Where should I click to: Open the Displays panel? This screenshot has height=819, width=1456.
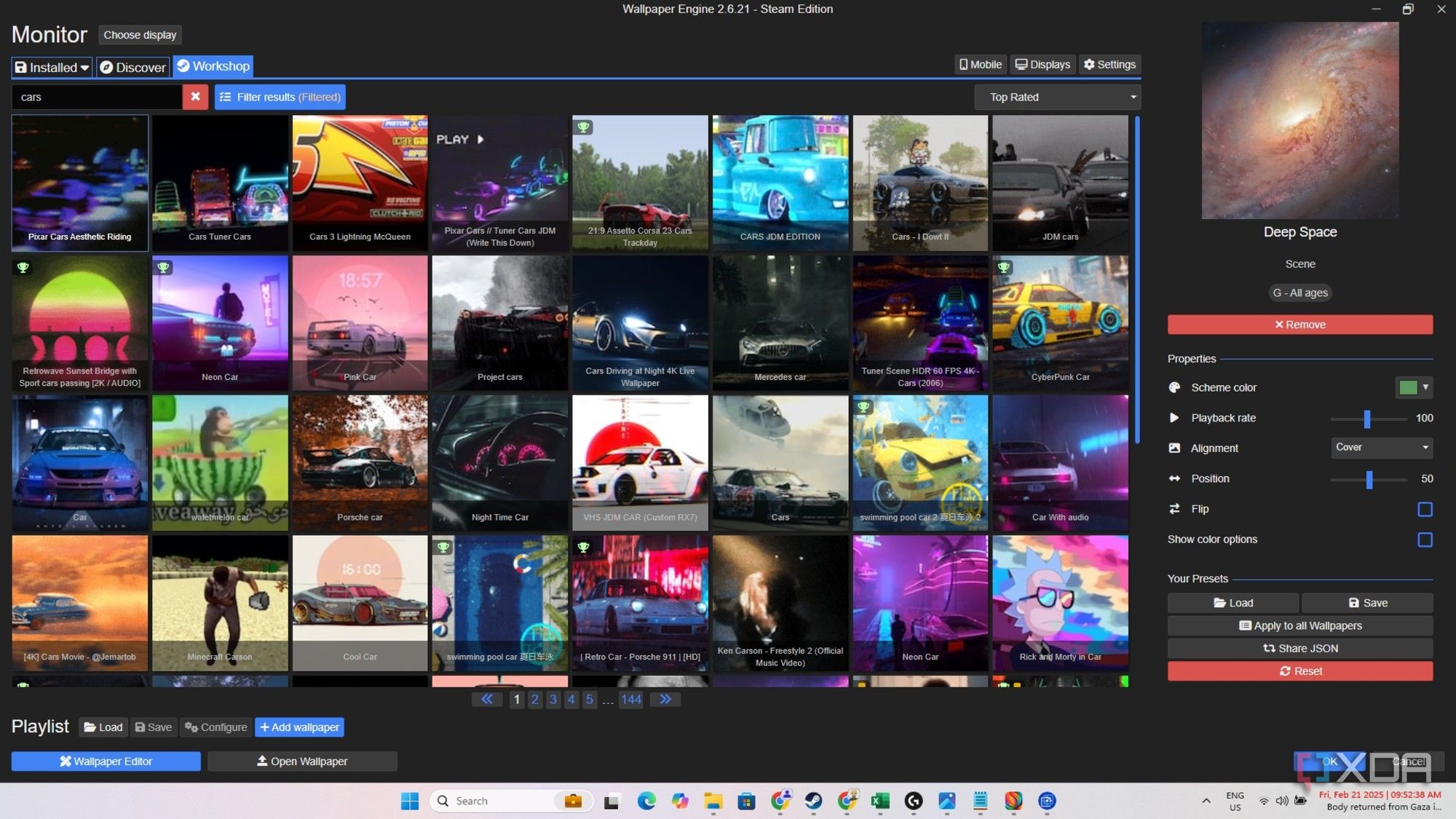click(x=1042, y=64)
